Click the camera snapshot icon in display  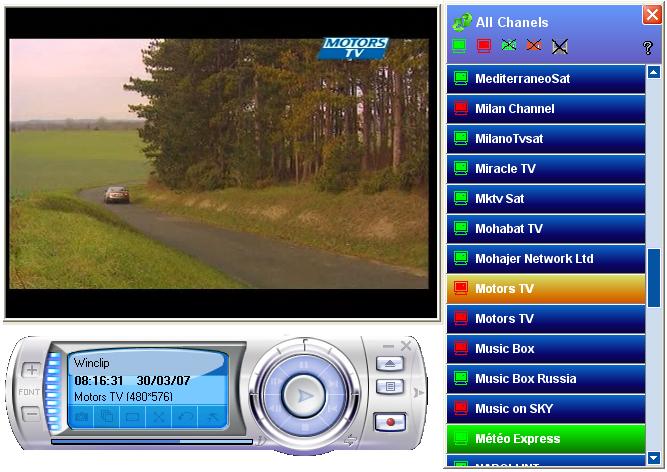pos(81,417)
